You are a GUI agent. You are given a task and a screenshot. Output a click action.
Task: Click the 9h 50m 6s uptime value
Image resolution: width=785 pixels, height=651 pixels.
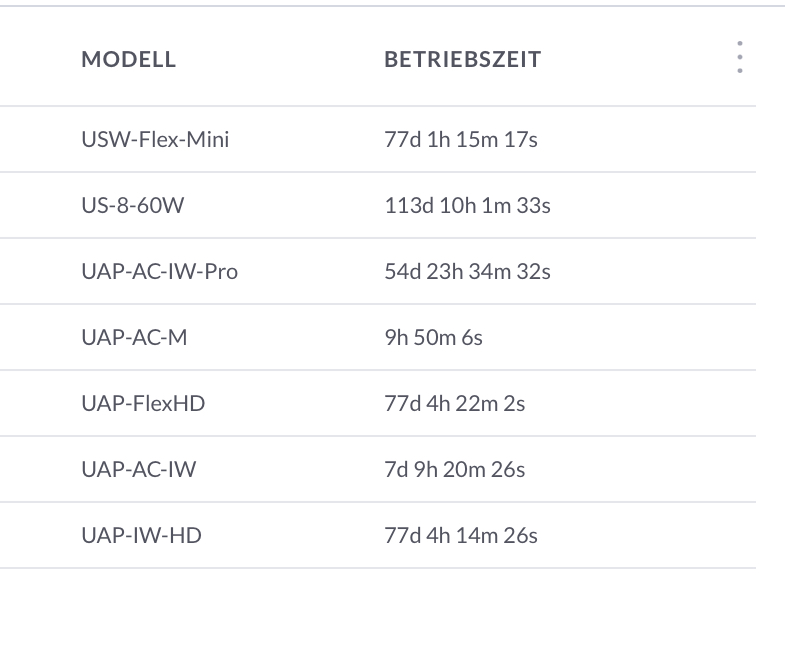pos(433,338)
